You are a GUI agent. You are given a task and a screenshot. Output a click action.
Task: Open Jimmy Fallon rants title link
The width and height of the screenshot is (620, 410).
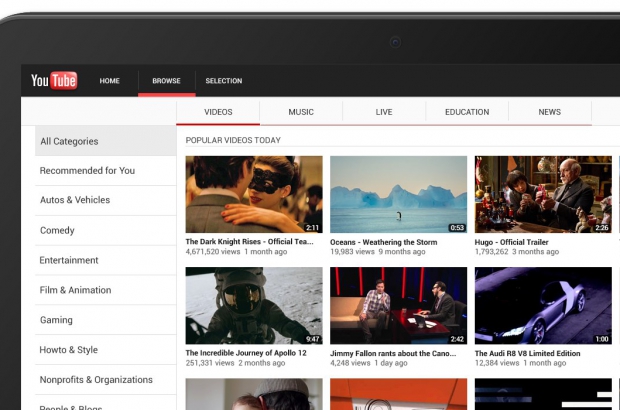(x=393, y=353)
